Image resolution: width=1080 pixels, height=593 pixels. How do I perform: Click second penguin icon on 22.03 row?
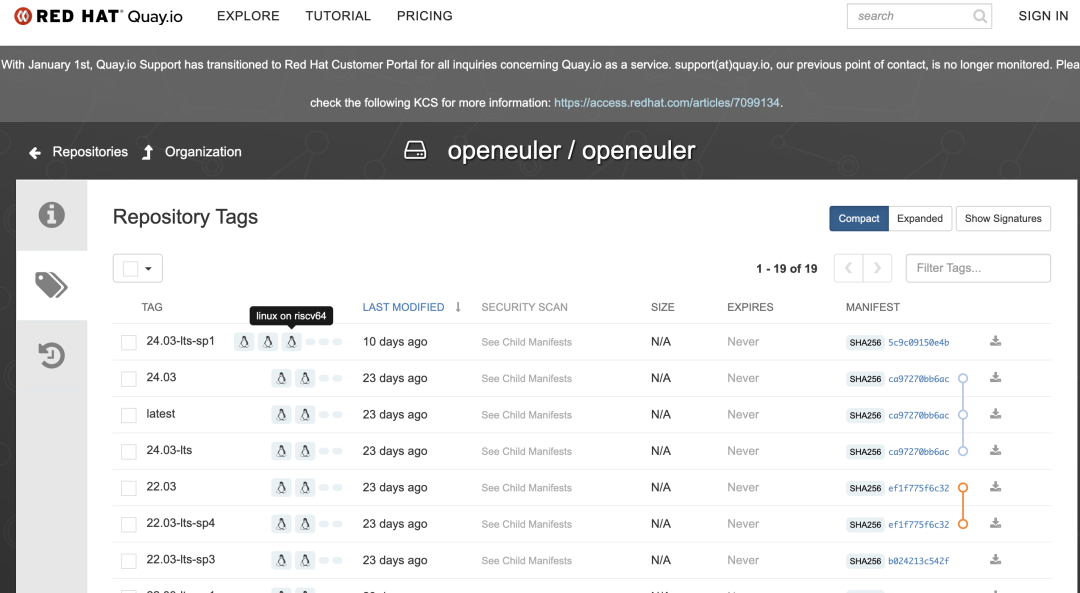(x=305, y=488)
